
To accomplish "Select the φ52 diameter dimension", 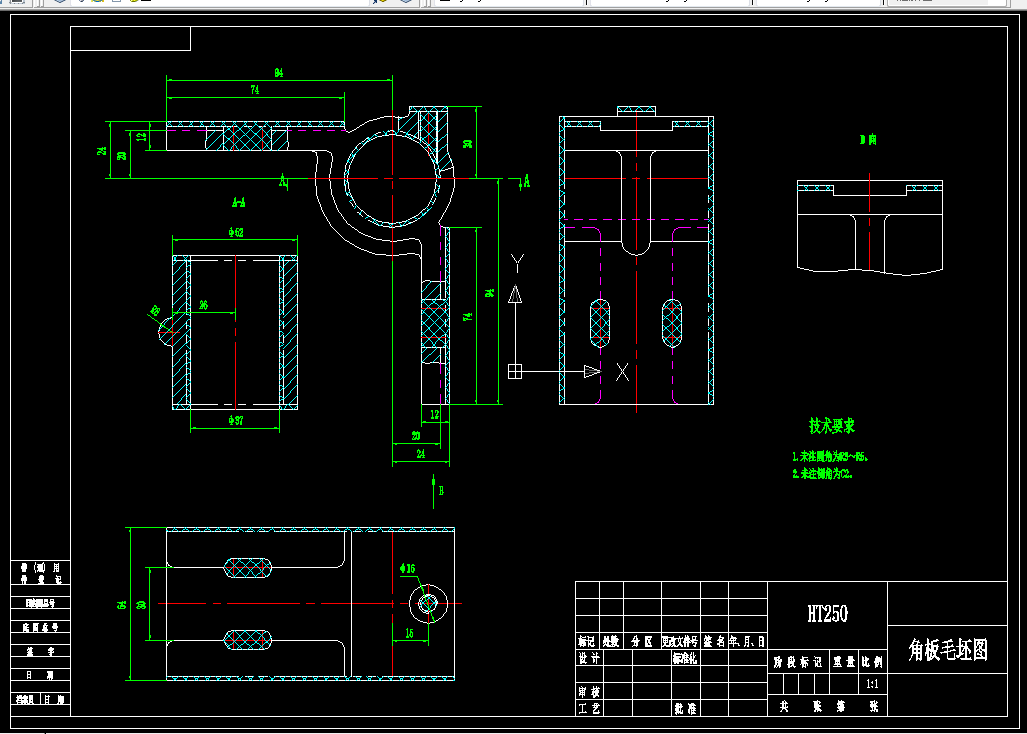I will (236, 232).
